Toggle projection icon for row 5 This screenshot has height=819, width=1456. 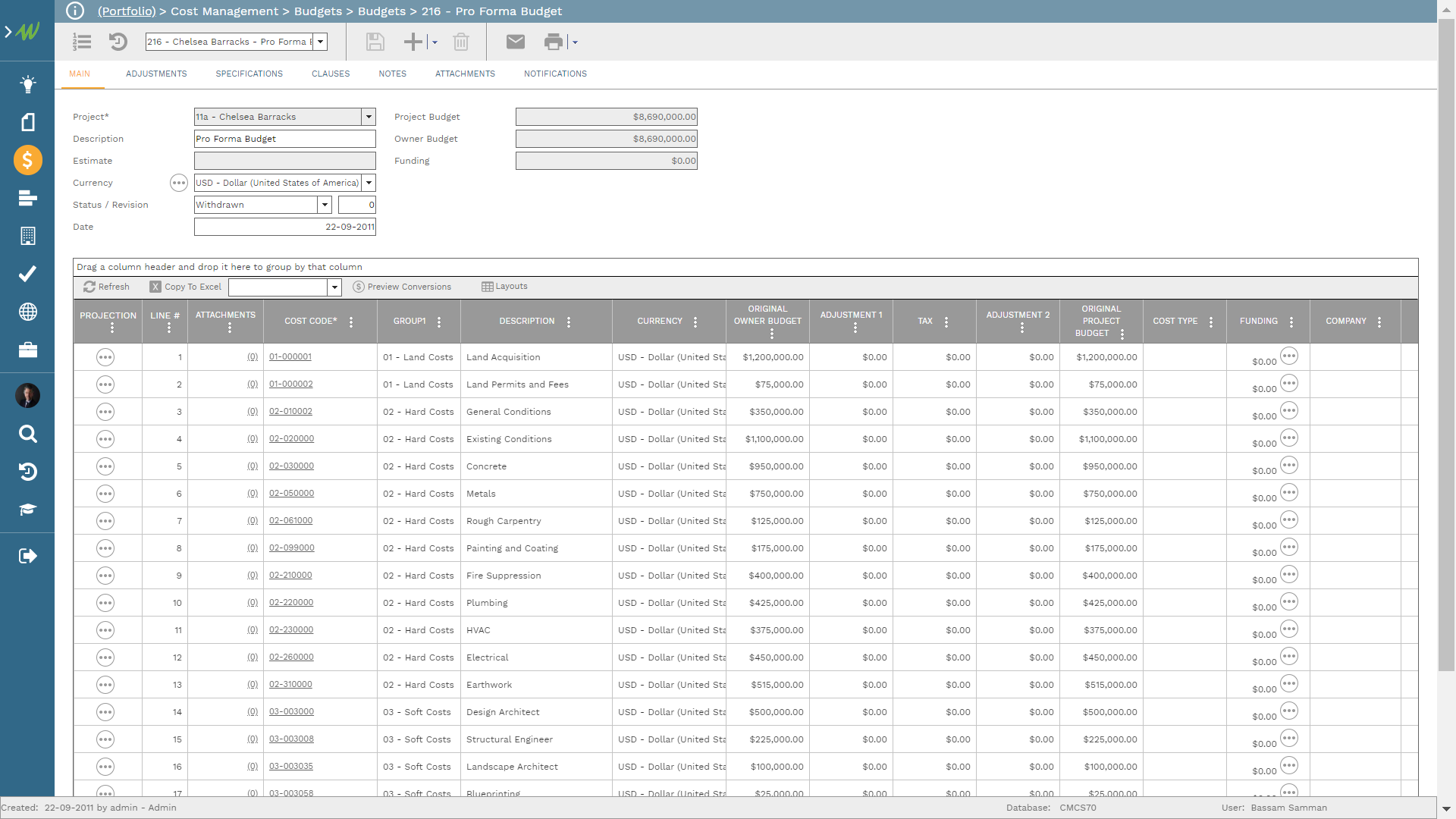coord(105,463)
